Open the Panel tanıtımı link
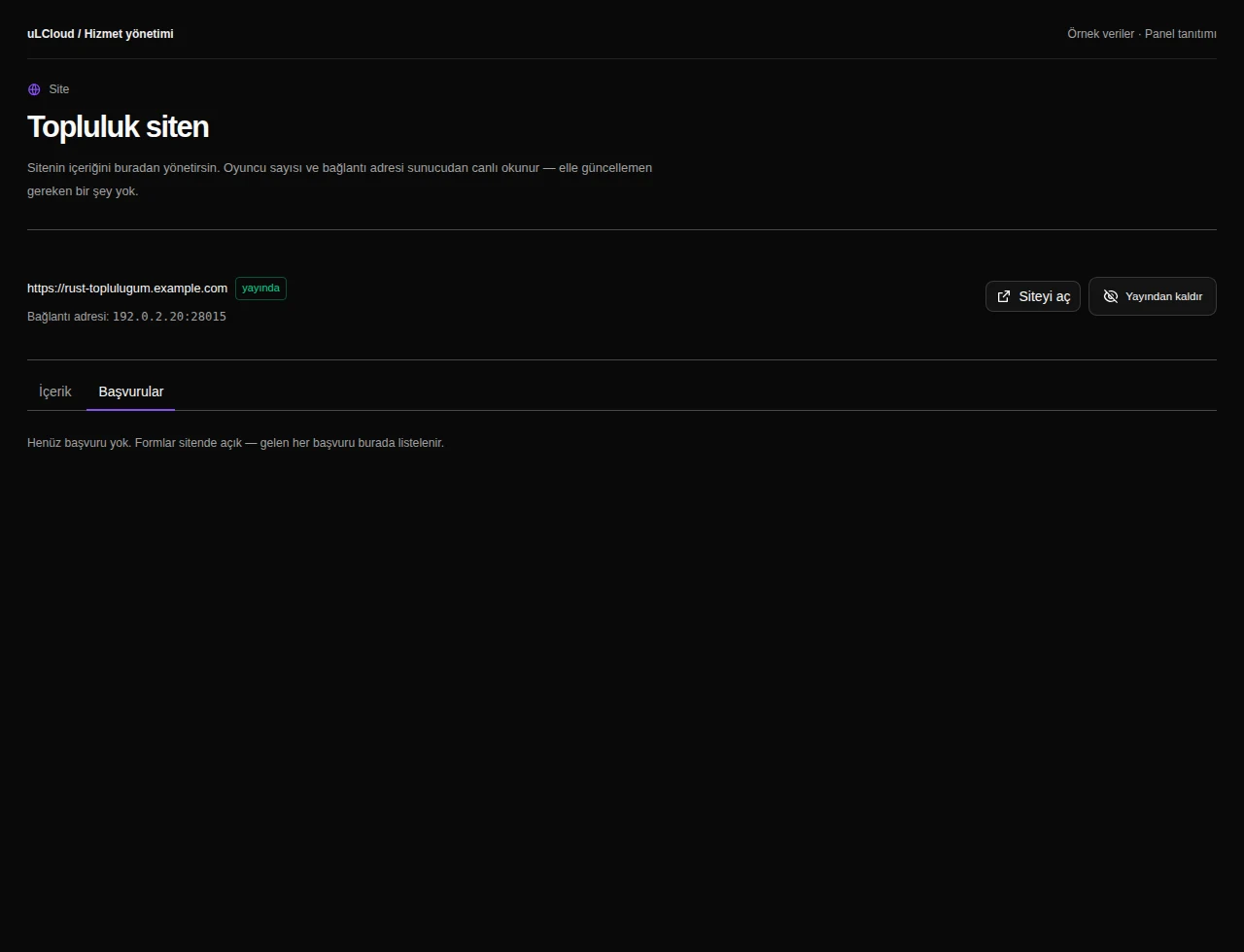The width and height of the screenshot is (1244, 952). click(x=1181, y=34)
